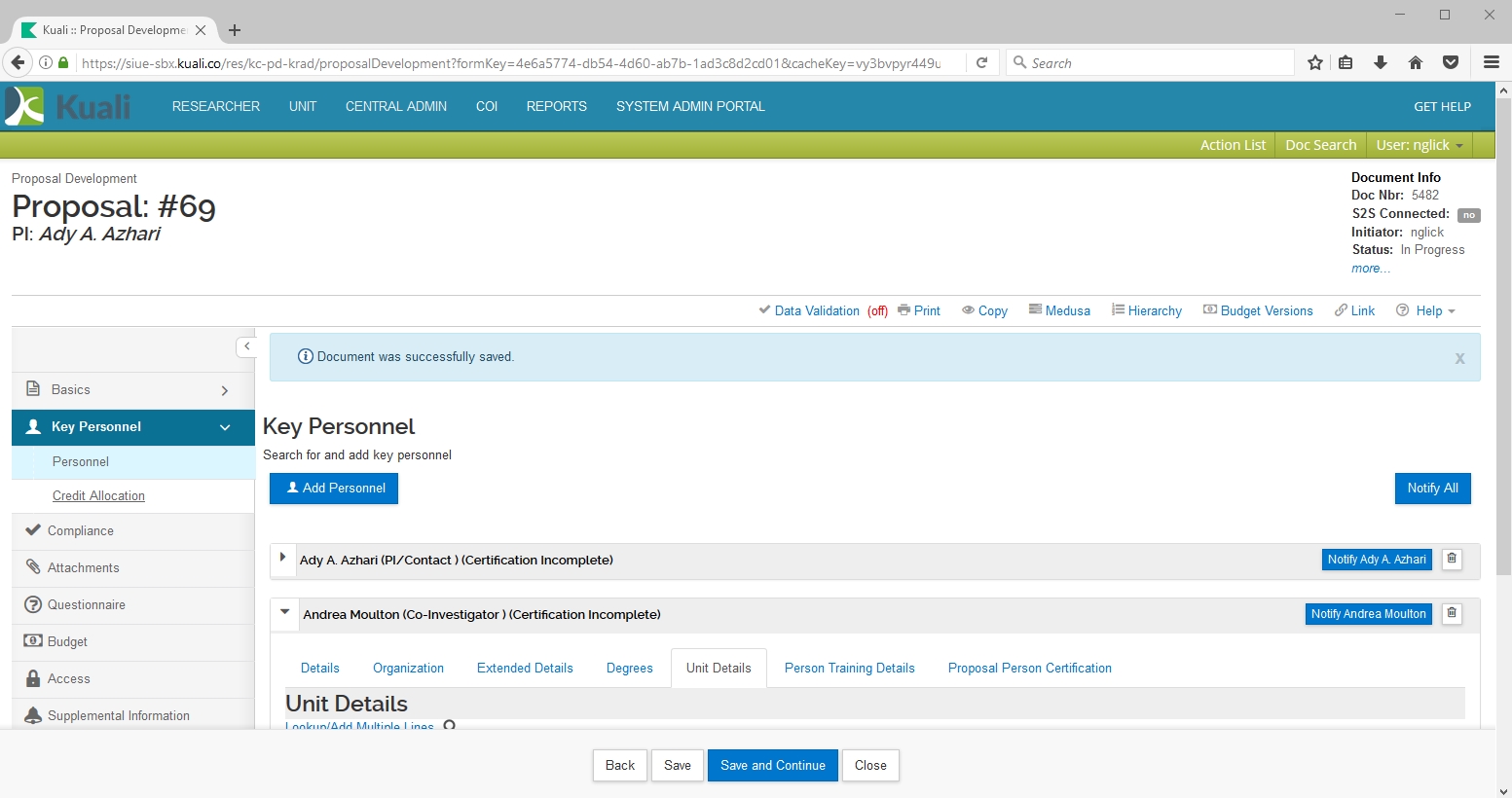This screenshot has width=1512, height=798.
Task: Expand Ady A. Azhari personnel row
Action: click(283, 558)
